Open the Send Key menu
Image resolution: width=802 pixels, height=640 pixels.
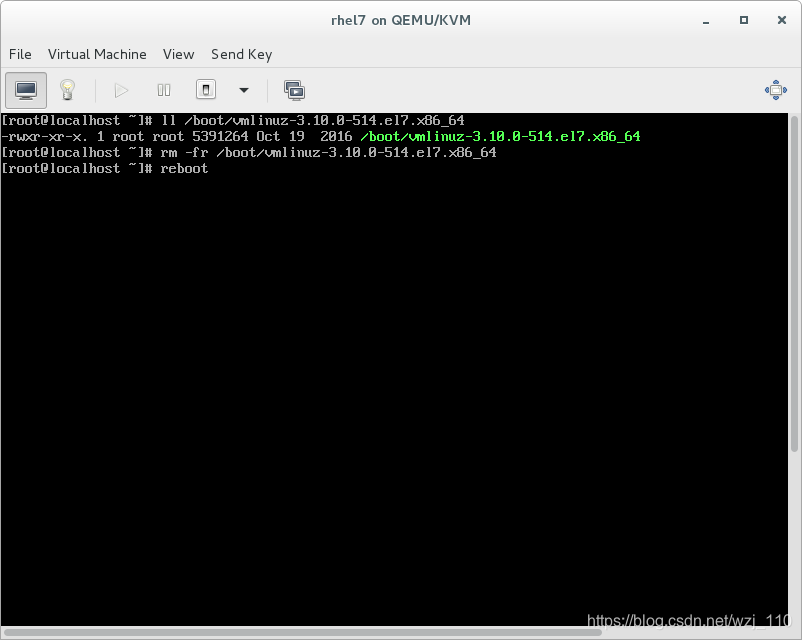point(241,54)
